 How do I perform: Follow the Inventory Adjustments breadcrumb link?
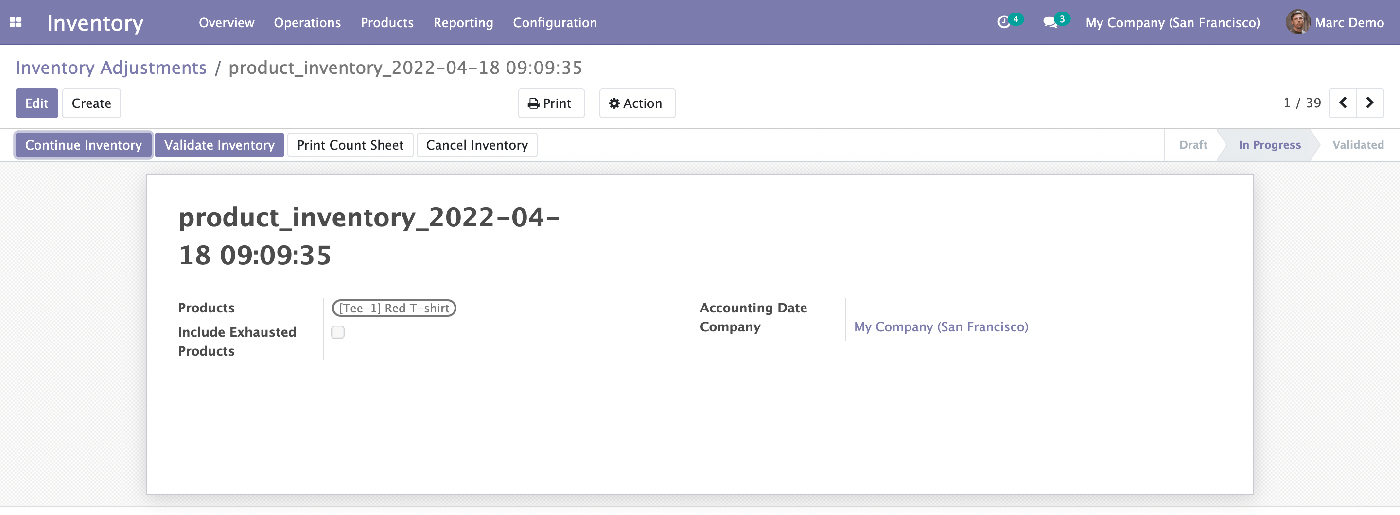111,68
